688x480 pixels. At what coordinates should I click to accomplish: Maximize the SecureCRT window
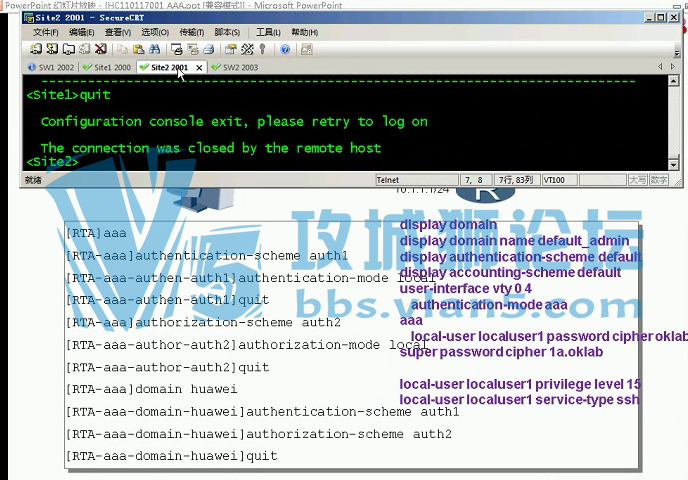[x=661, y=18]
